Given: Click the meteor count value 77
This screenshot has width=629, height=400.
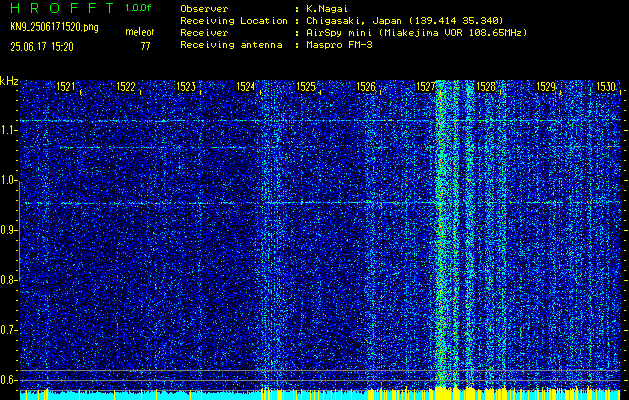Looking at the screenshot, I should pos(145,47).
